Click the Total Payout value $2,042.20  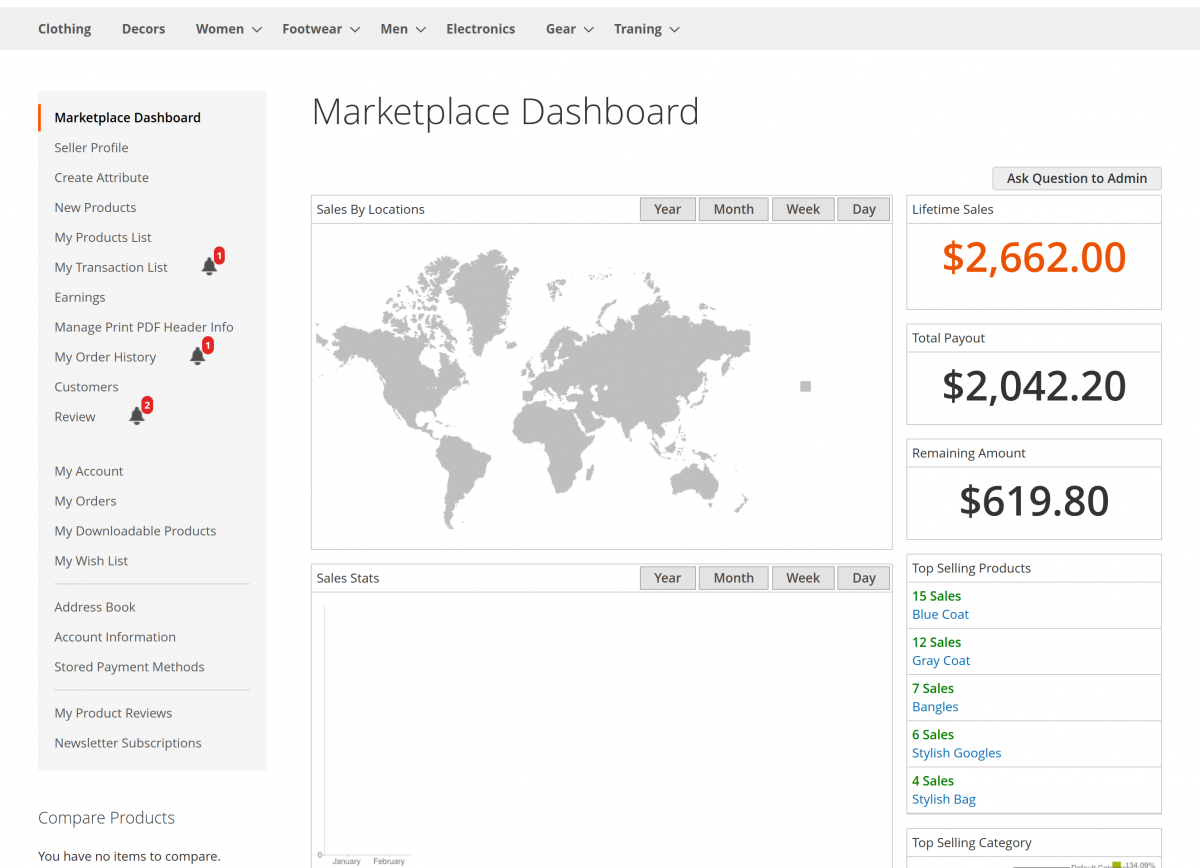point(1034,386)
